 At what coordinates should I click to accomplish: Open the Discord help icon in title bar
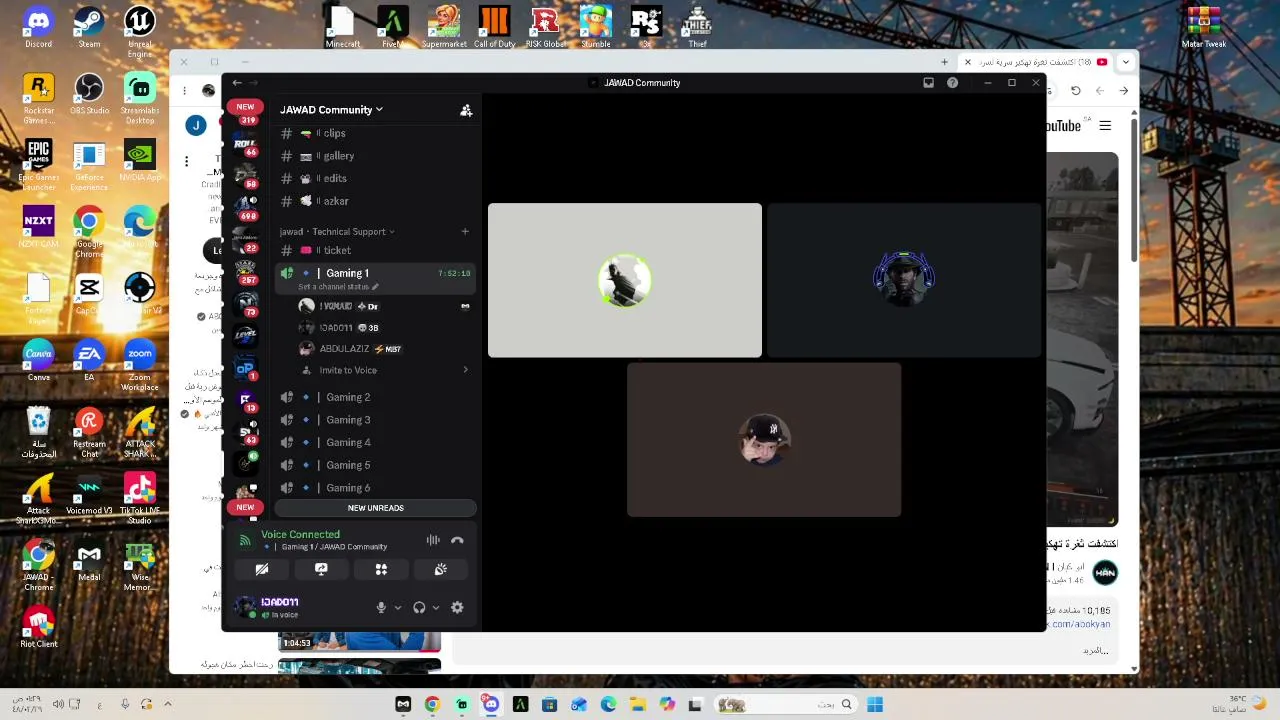point(952,83)
